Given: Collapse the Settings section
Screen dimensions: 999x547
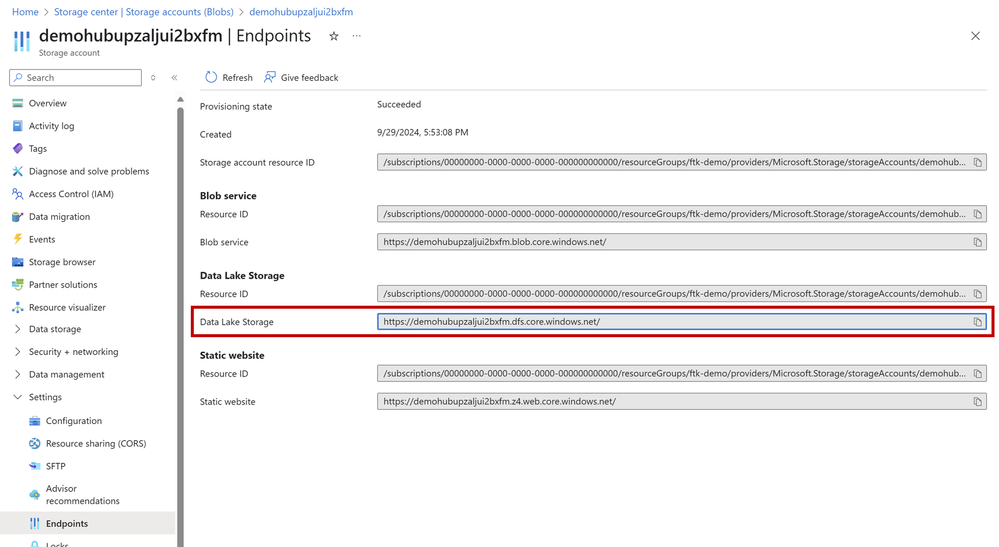Looking at the screenshot, I should tap(17, 397).
